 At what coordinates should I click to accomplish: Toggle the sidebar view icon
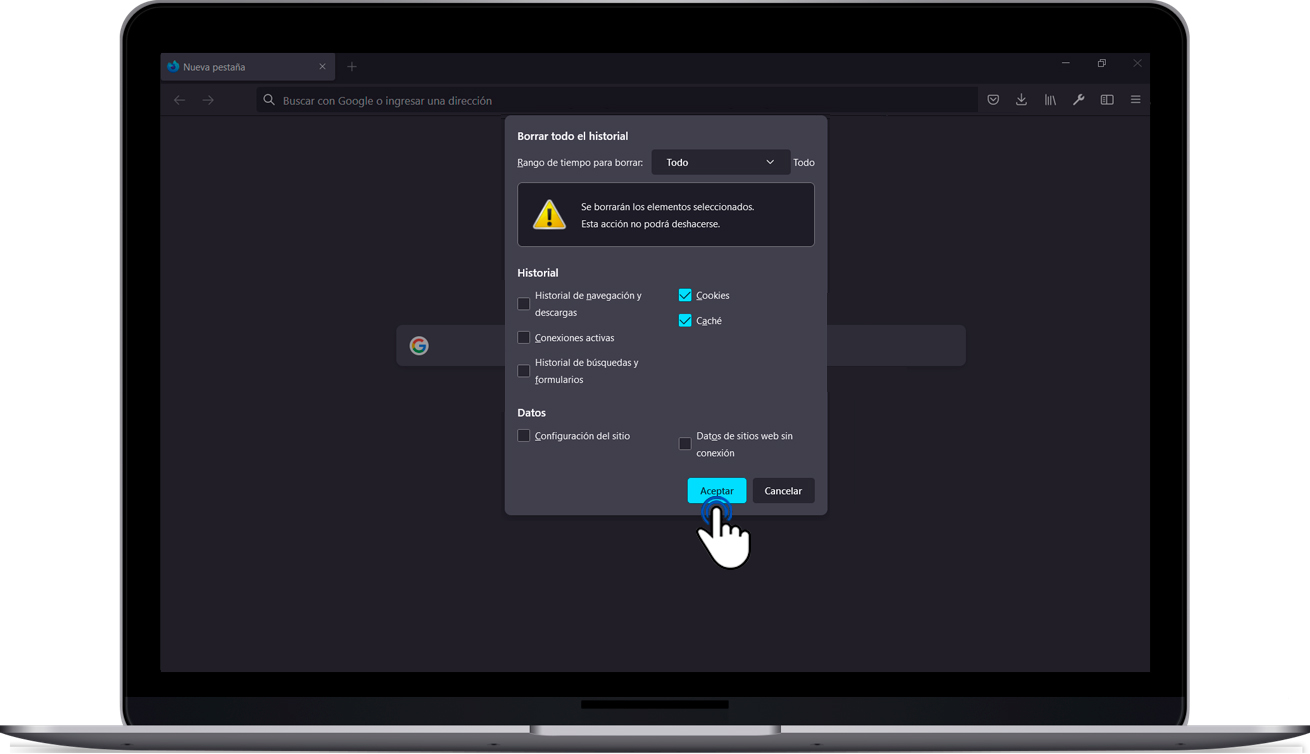pos(1107,100)
